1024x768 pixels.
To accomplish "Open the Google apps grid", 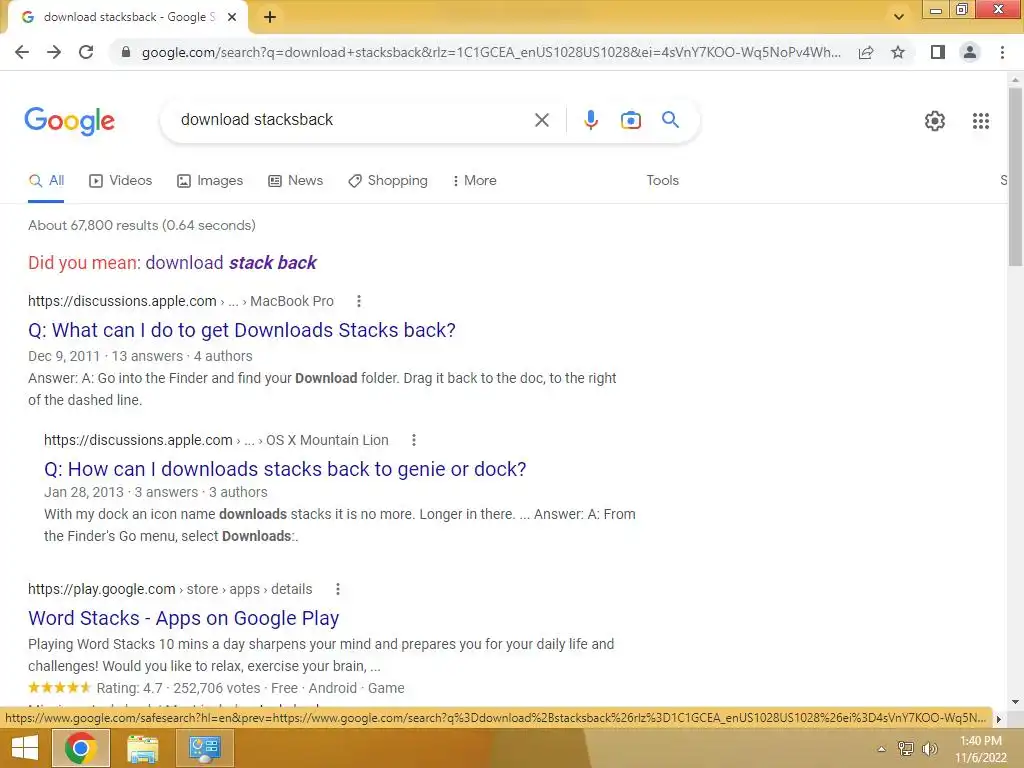I will click(981, 121).
